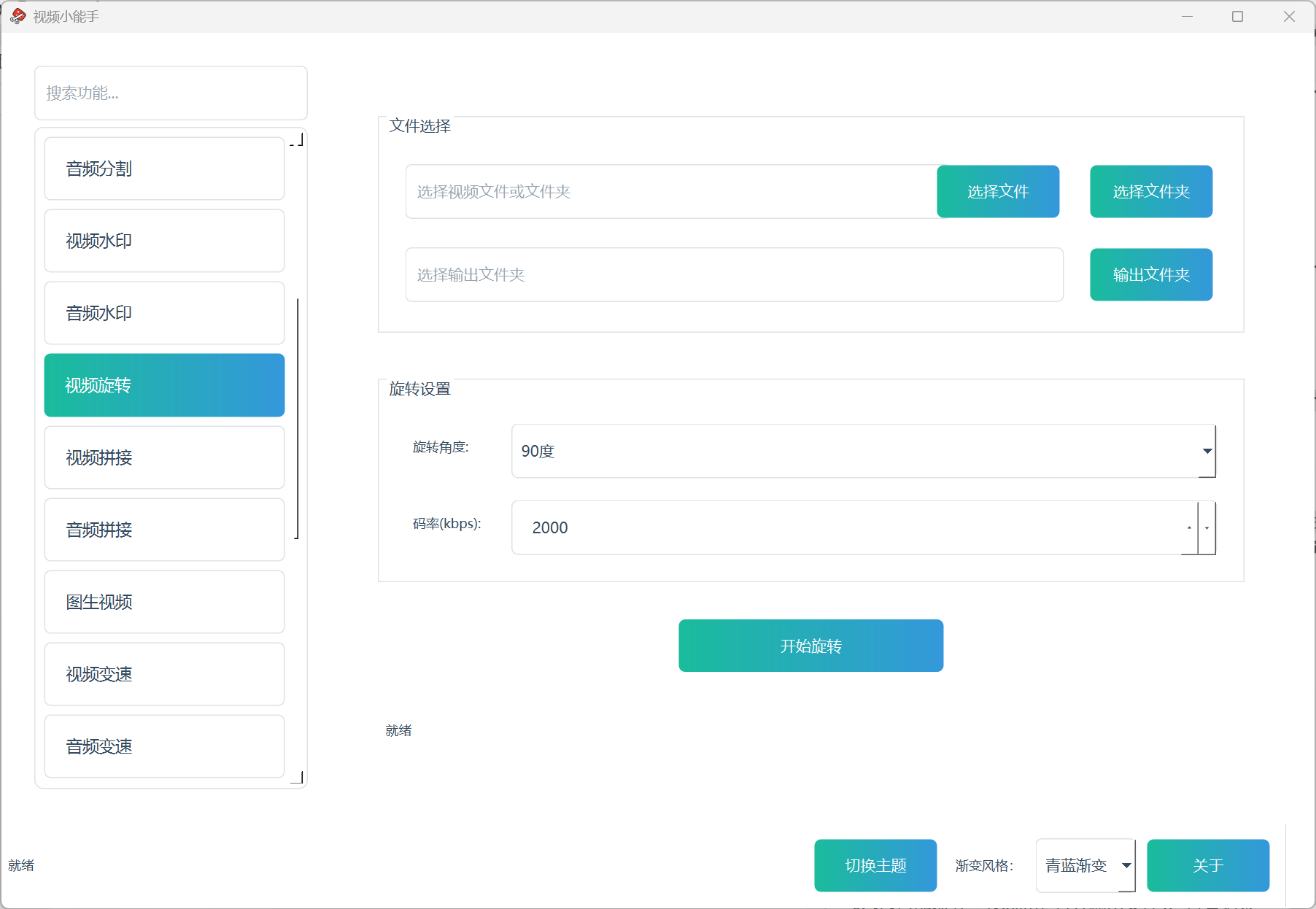
Task: Increase bitrate with the up stepper arrow
Action: pyautogui.click(x=1189, y=527)
